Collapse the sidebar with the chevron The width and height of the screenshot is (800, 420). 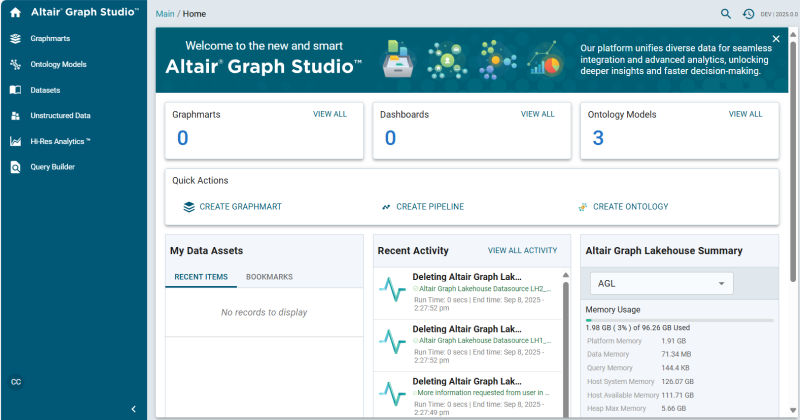tap(133, 408)
